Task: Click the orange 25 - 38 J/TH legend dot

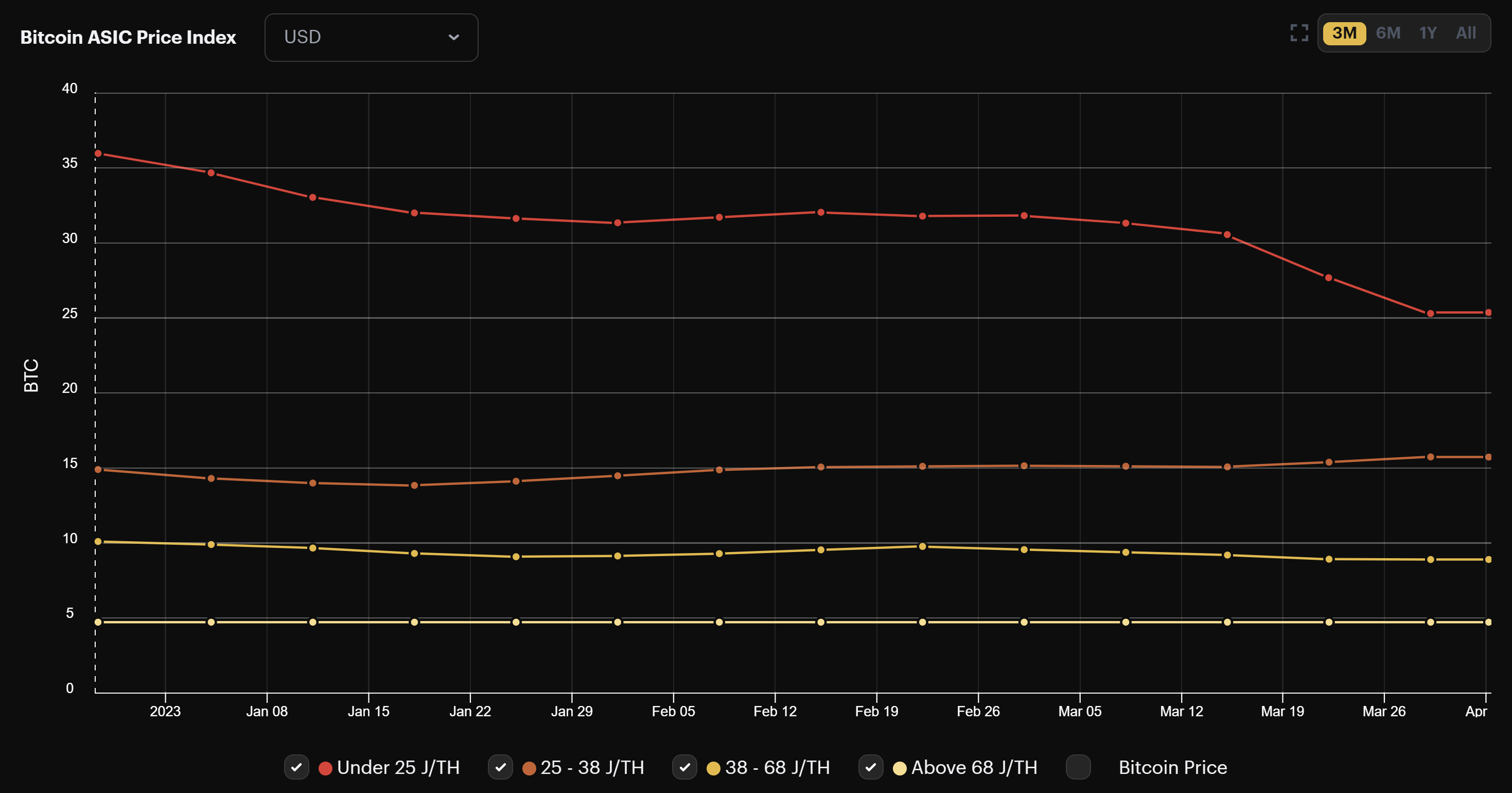Action: click(x=530, y=767)
